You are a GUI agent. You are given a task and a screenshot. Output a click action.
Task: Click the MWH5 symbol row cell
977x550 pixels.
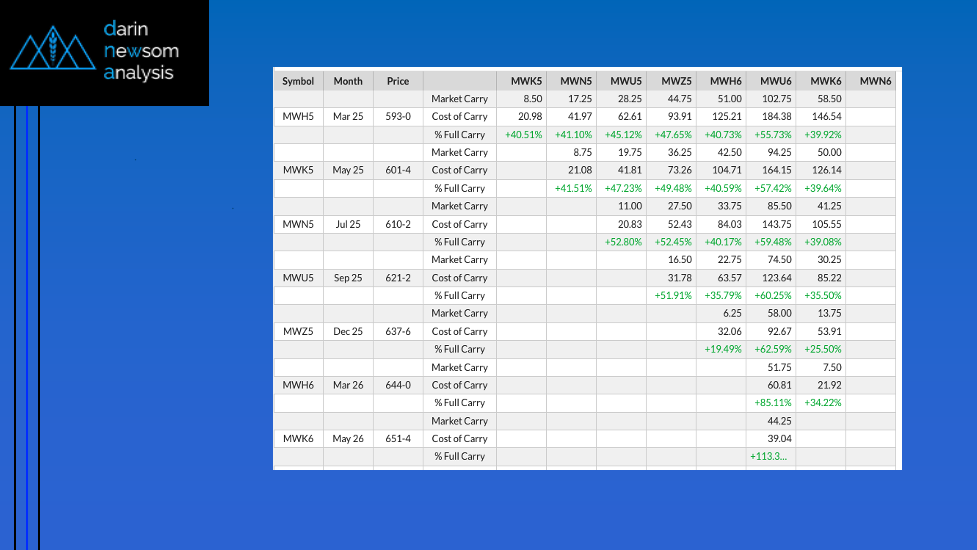pos(298,116)
